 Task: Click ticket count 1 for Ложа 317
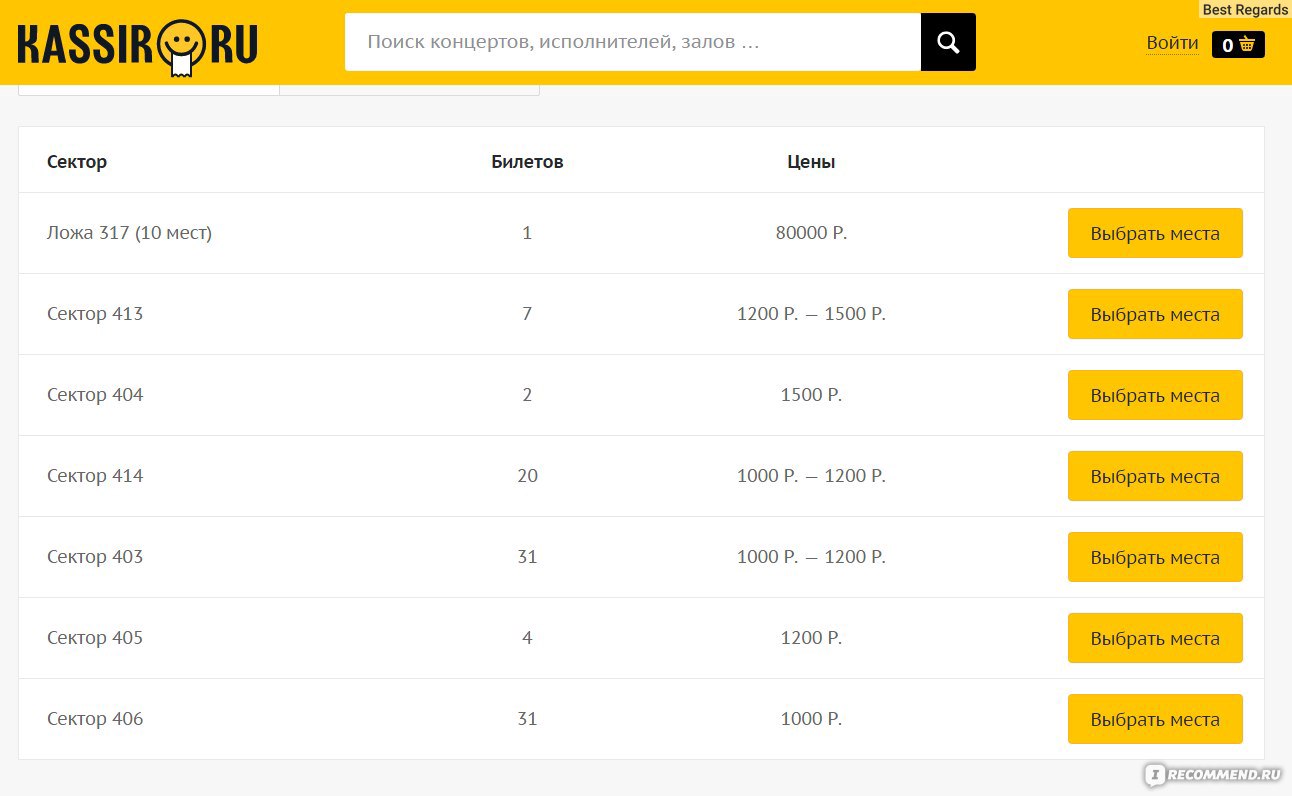(527, 233)
